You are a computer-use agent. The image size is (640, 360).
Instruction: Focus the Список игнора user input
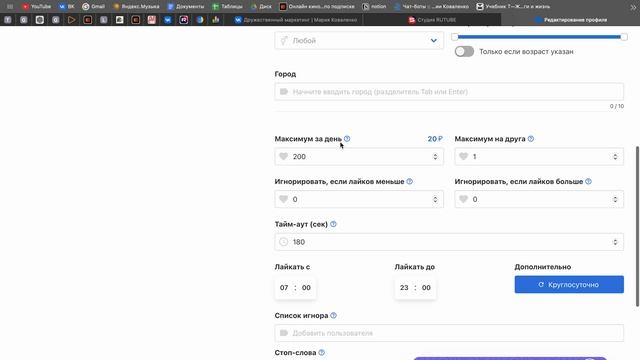coord(449,333)
